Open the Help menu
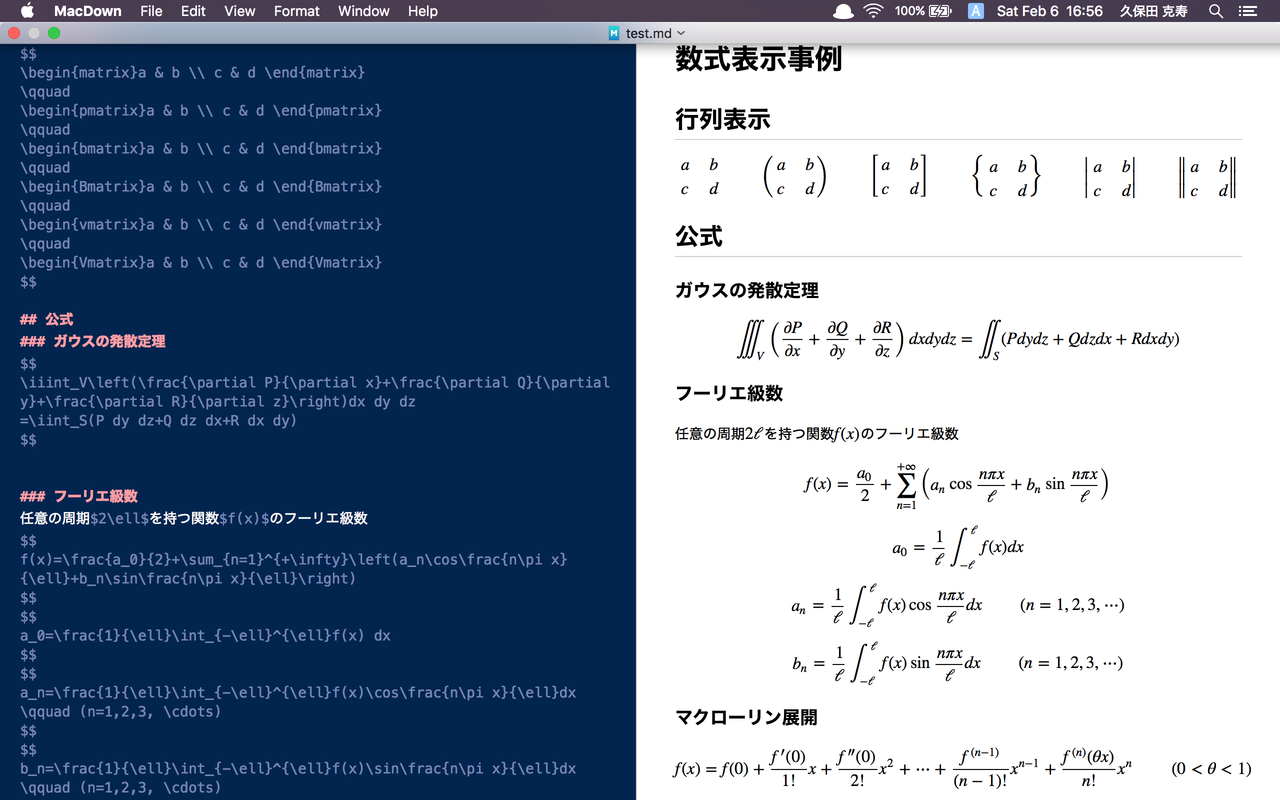 pyautogui.click(x=422, y=11)
